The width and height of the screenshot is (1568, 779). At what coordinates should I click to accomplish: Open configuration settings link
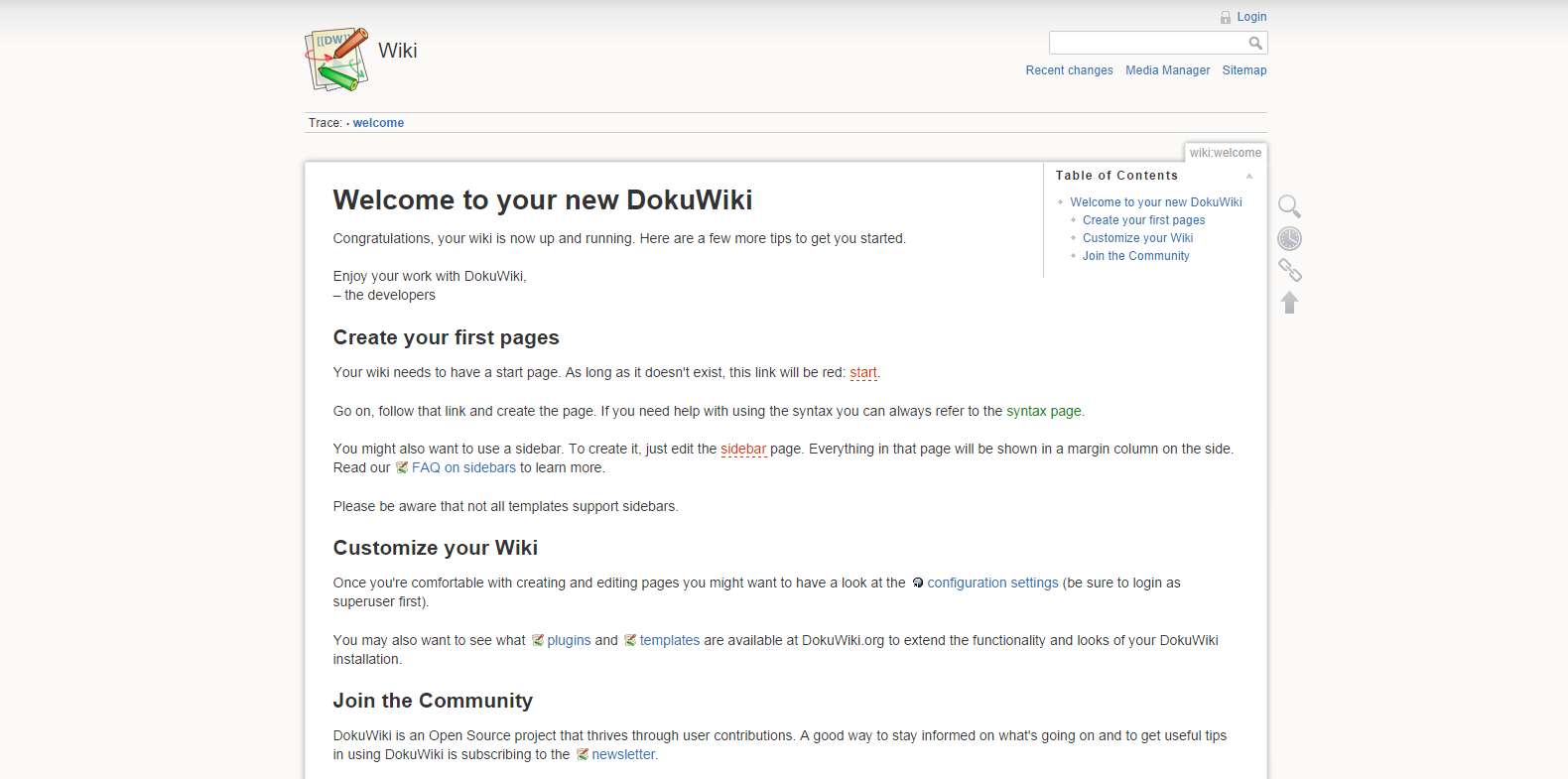click(992, 583)
